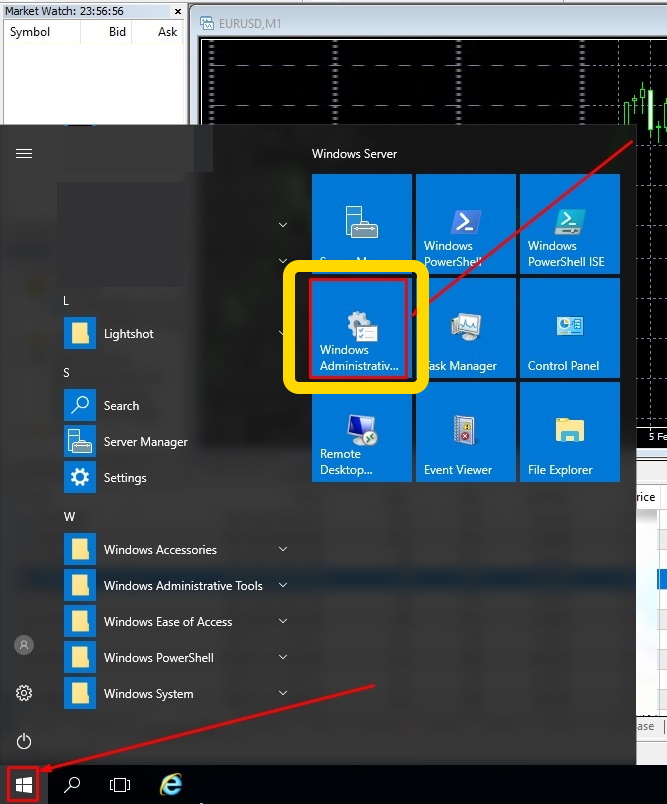Open the Windows PowerShell folder item

tap(174, 657)
